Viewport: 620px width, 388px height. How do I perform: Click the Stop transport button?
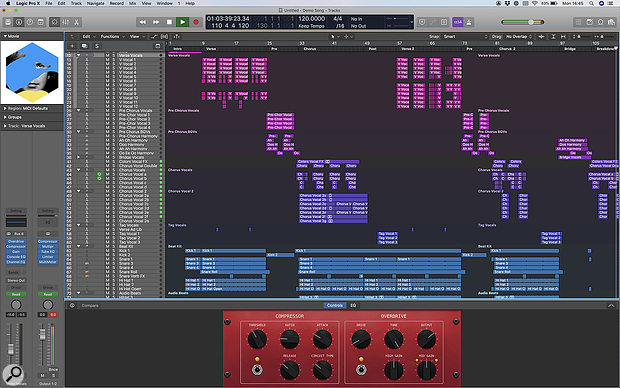point(169,22)
